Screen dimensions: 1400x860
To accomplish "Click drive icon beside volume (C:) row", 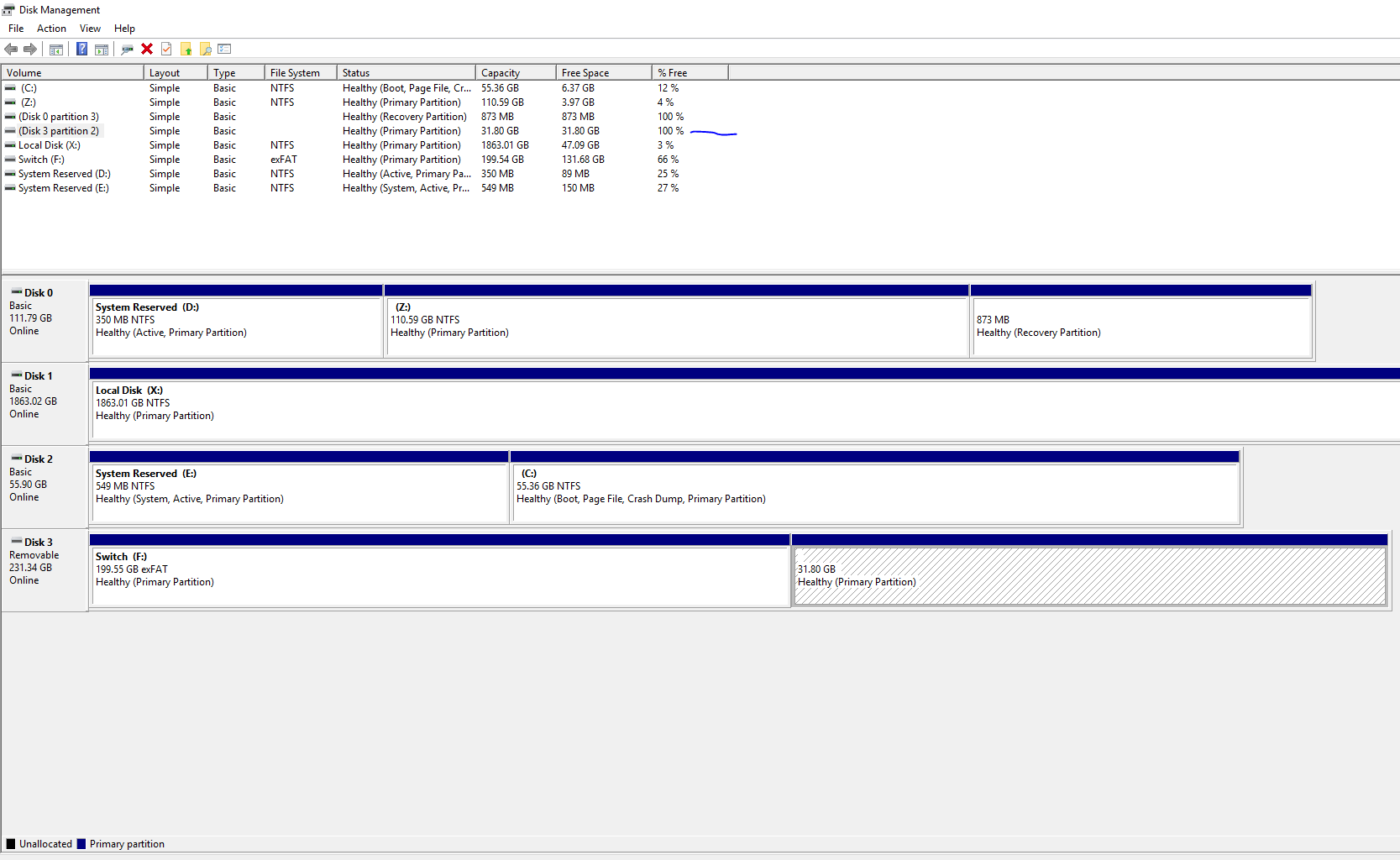I will 10,88.
